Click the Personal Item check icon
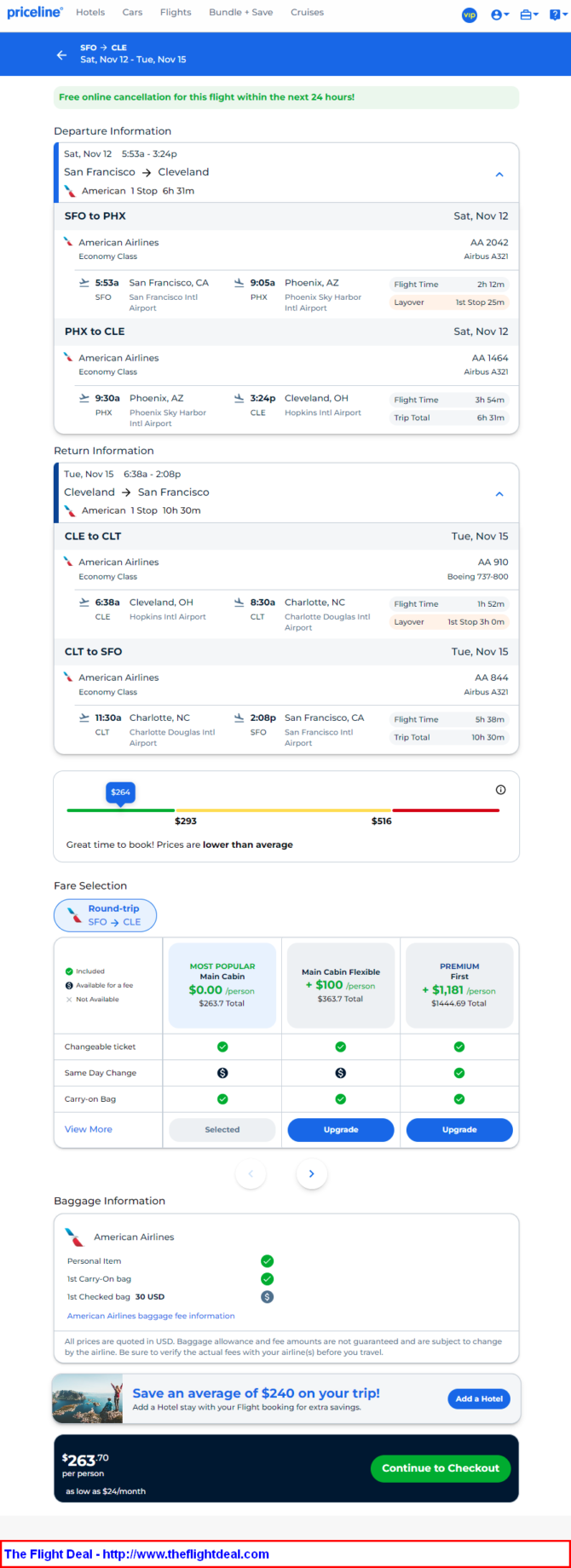571x1568 pixels. 267,1261
